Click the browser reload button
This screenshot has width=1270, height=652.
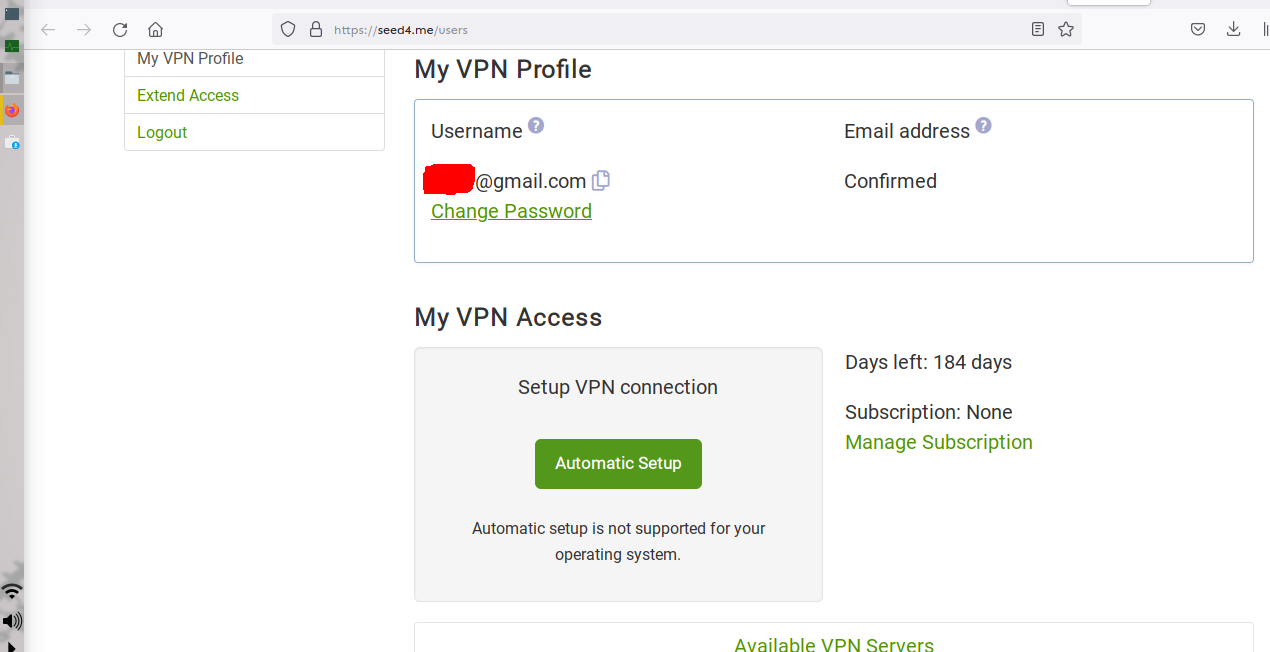120,30
